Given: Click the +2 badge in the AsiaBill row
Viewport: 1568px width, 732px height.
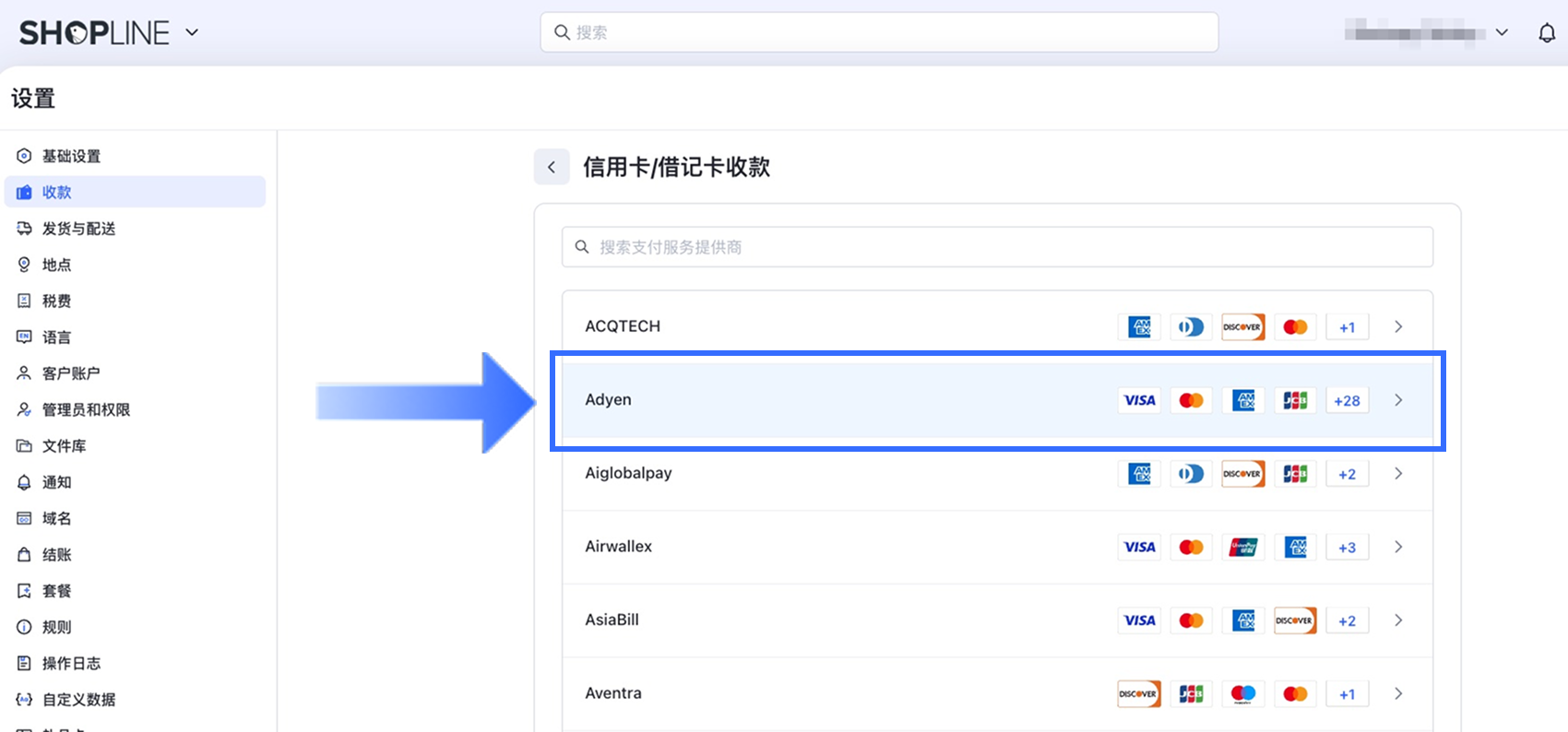Looking at the screenshot, I should pos(1347,620).
